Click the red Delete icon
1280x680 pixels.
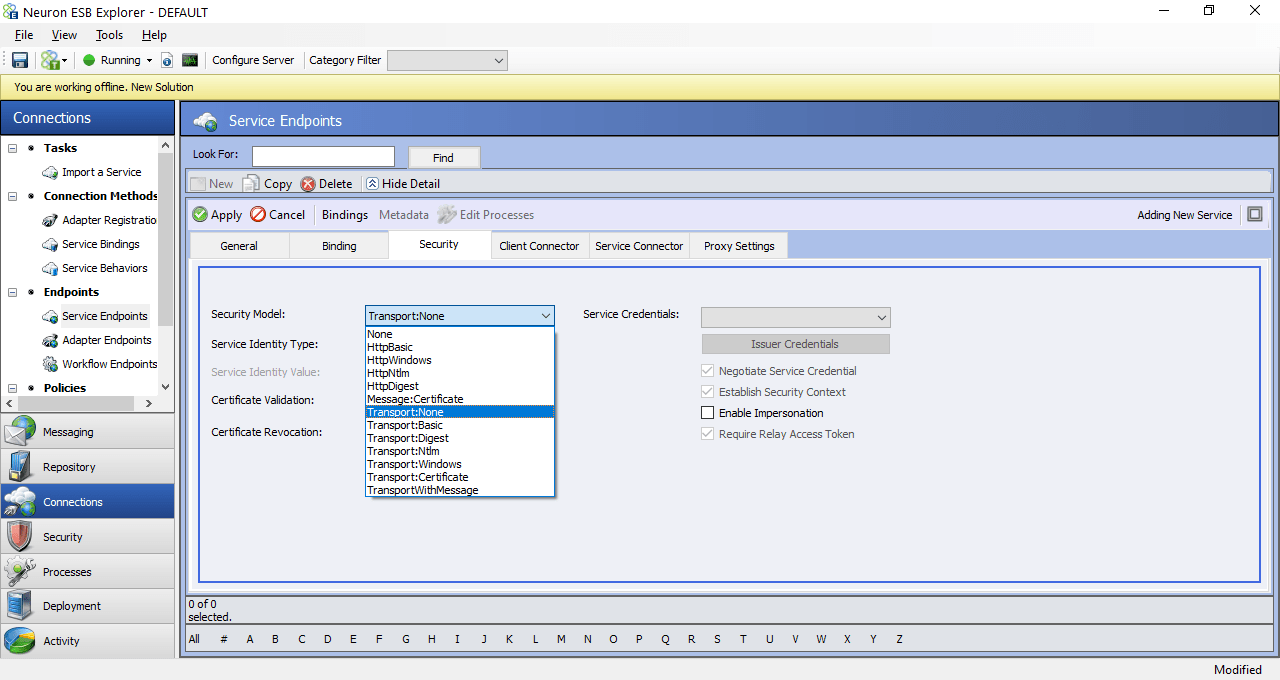pyautogui.click(x=308, y=184)
